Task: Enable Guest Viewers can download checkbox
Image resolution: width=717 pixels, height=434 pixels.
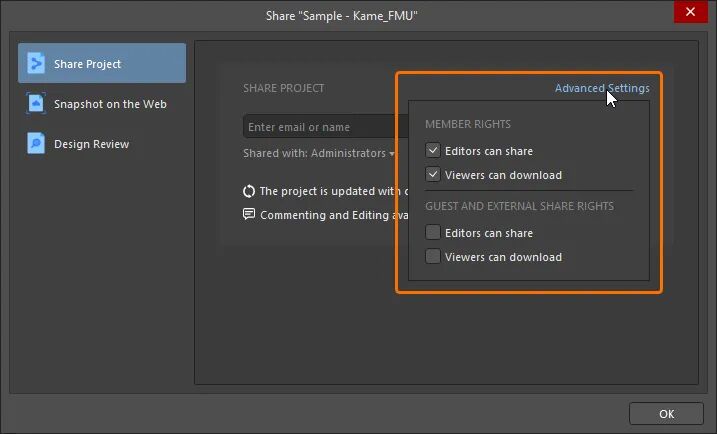Action: (433, 257)
